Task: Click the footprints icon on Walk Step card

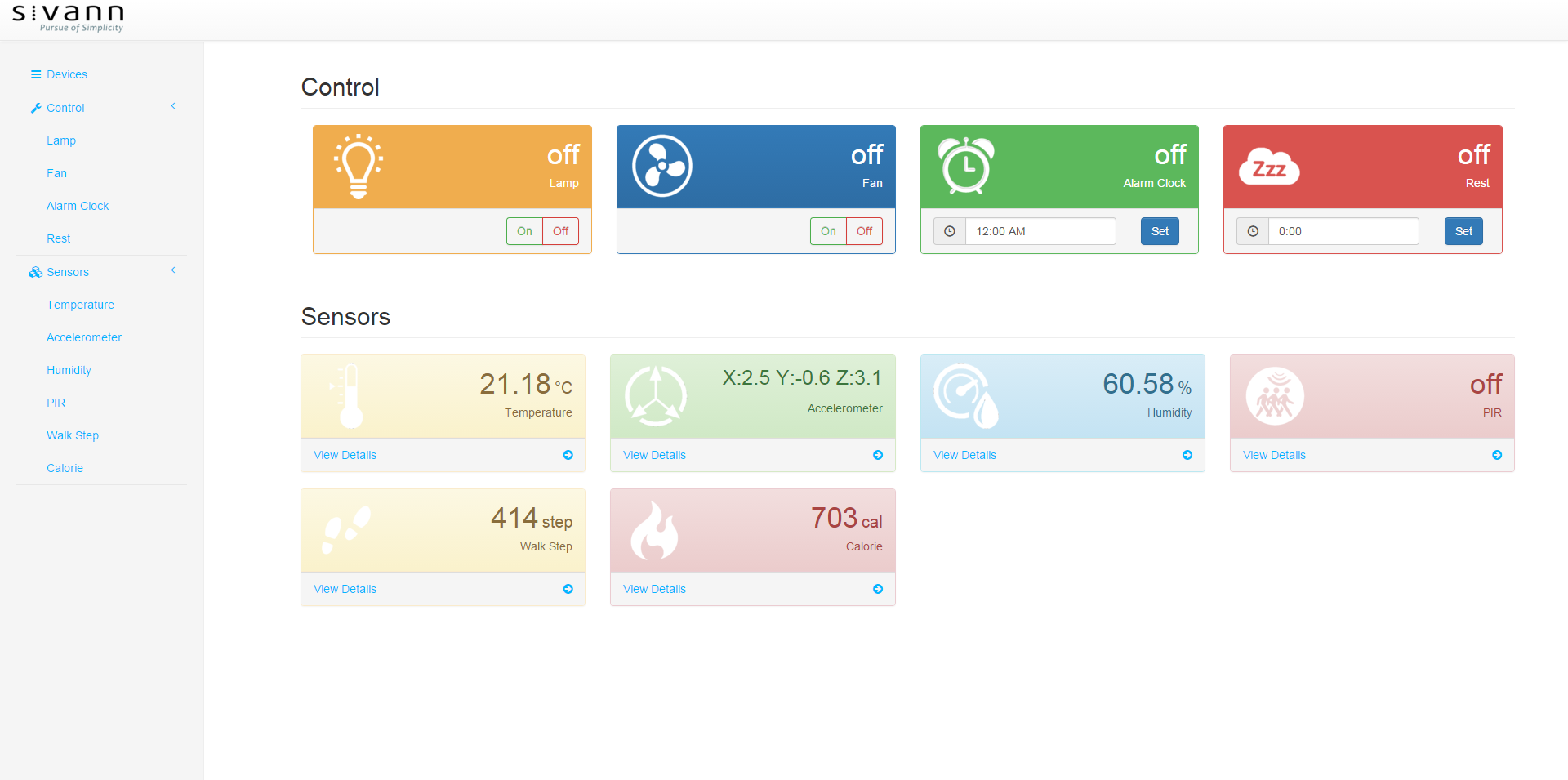Action: pos(346,530)
